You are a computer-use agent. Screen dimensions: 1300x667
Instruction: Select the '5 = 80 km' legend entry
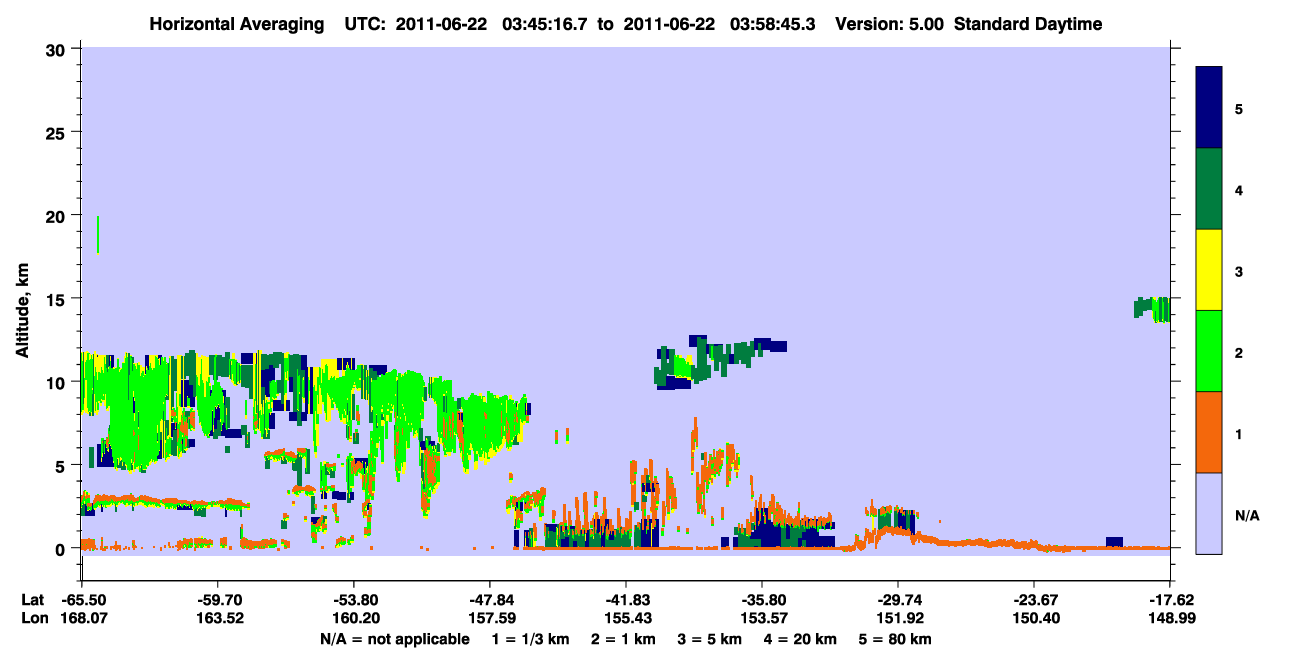(897, 639)
